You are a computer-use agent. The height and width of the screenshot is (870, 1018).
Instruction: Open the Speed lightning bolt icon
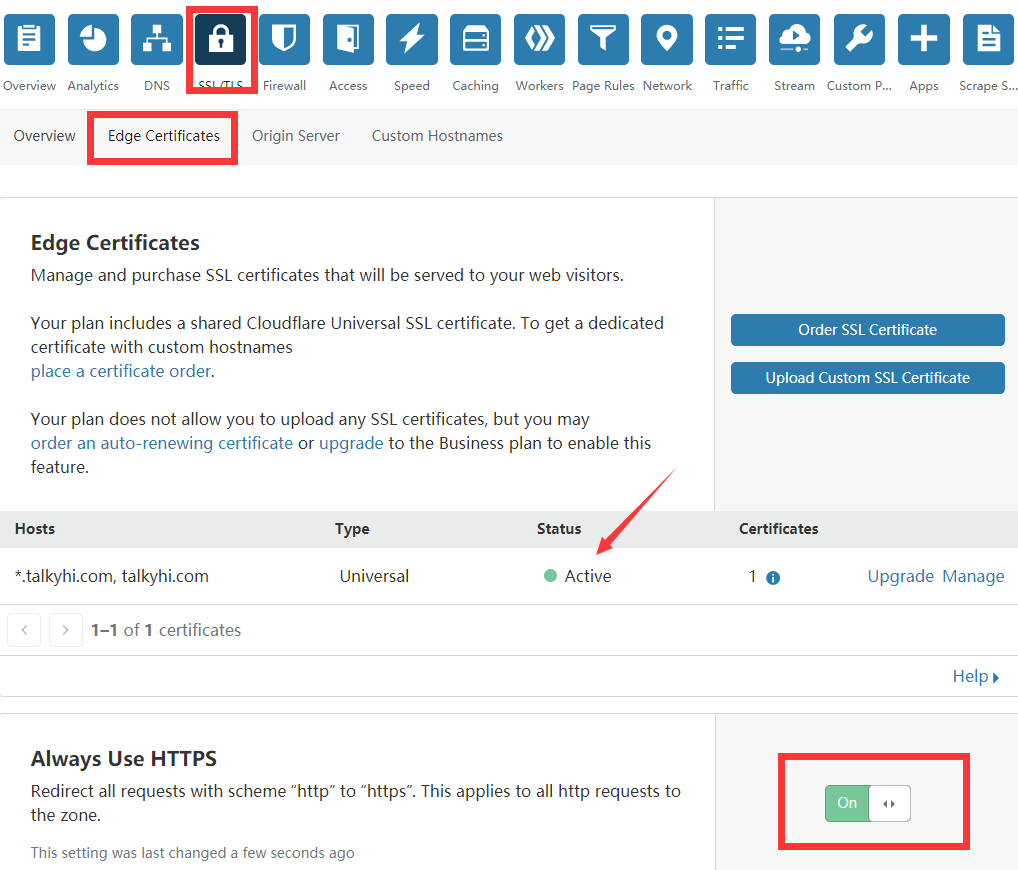pyautogui.click(x=412, y=39)
